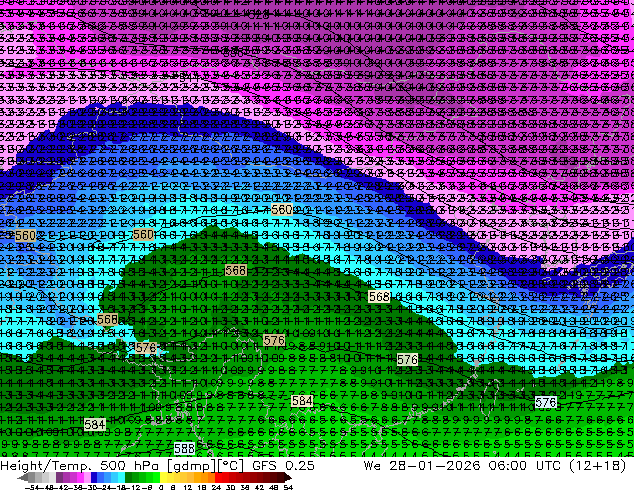Screen dimensions: 634x490
Task: Click the darkest maroon swatch before the arrow
Action: tap(280, 477)
